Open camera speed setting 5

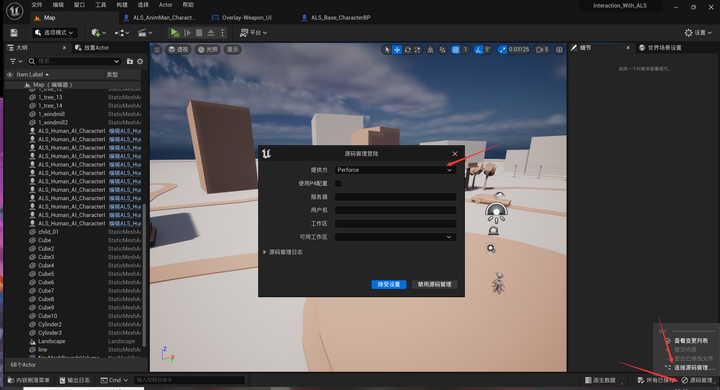(x=542, y=50)
